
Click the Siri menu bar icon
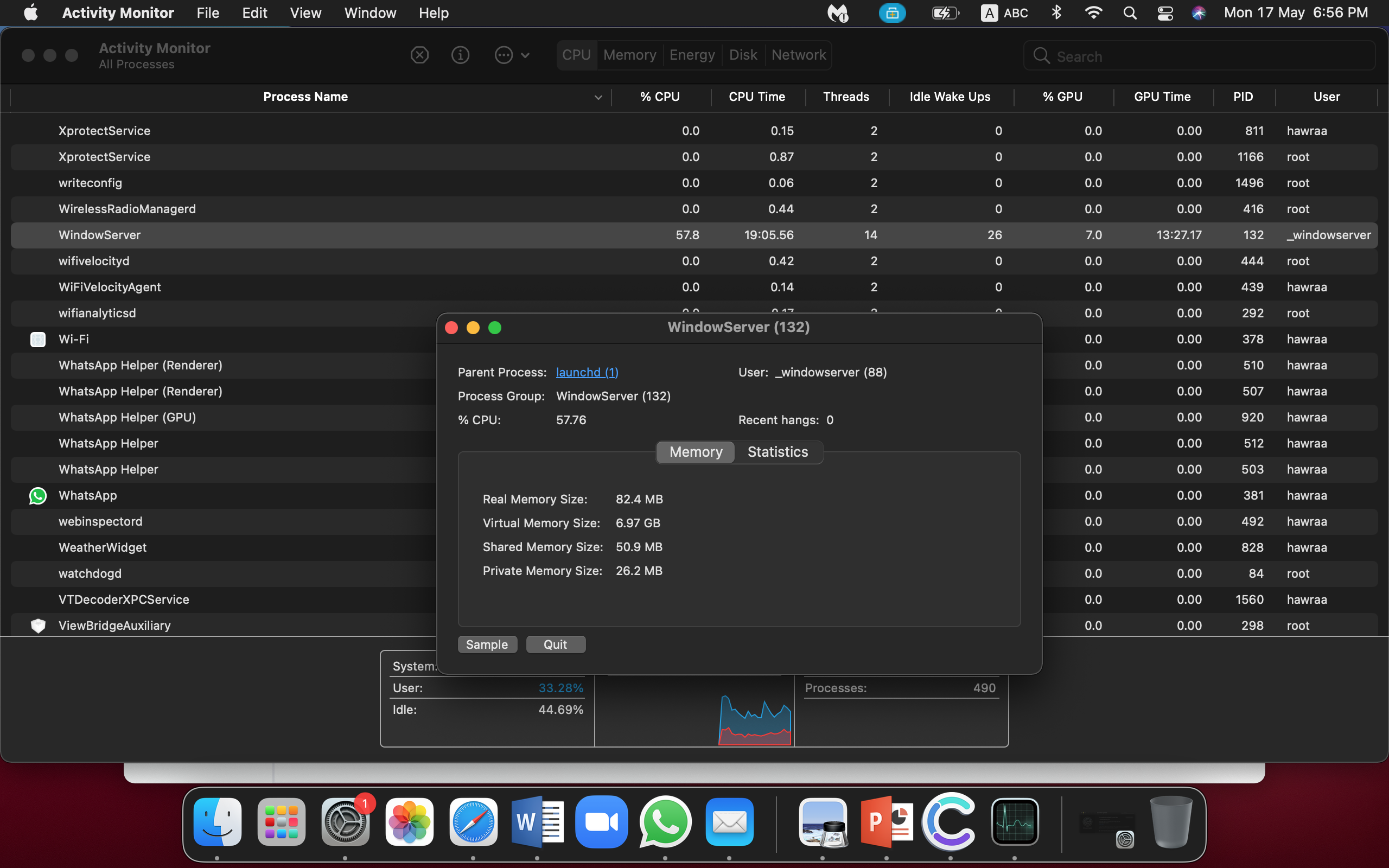coord(1199,12)
